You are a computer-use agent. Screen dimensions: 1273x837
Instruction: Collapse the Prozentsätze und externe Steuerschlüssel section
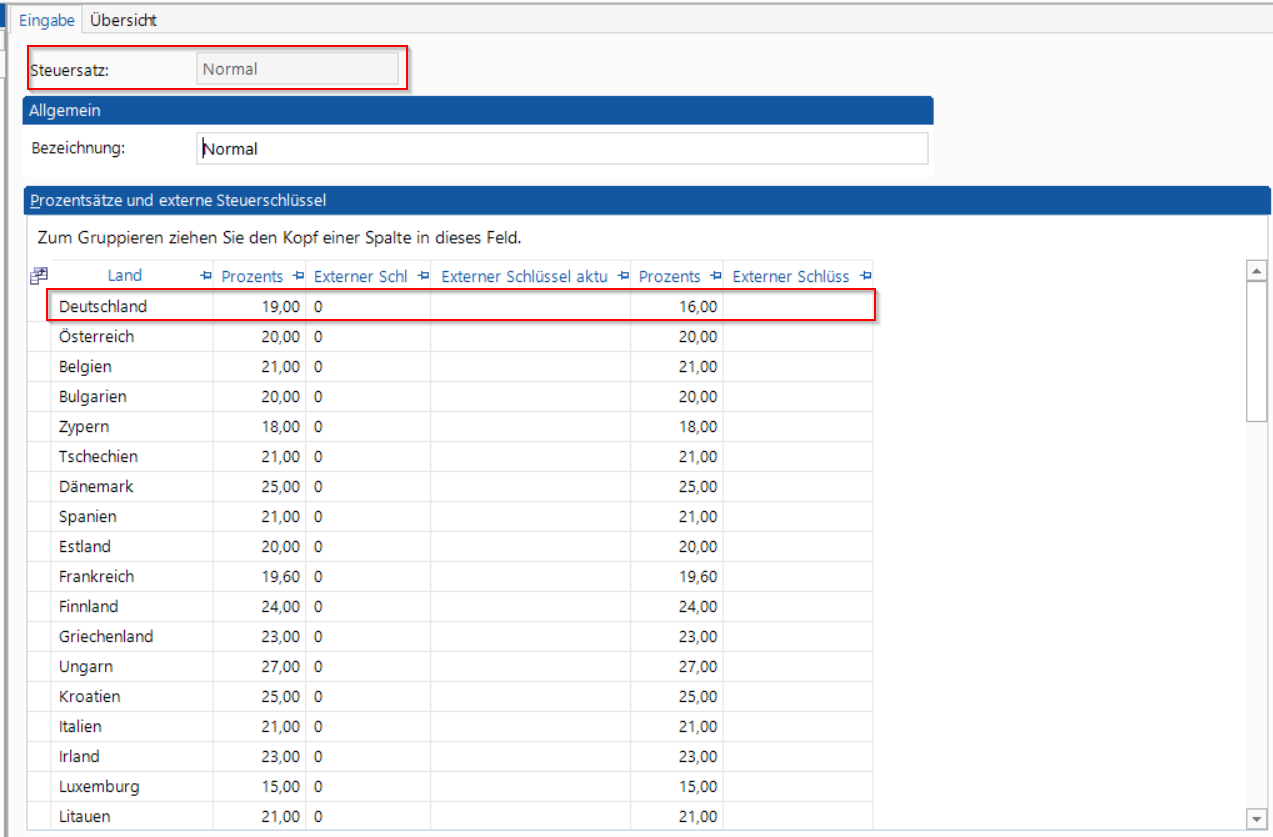[645, 200]
